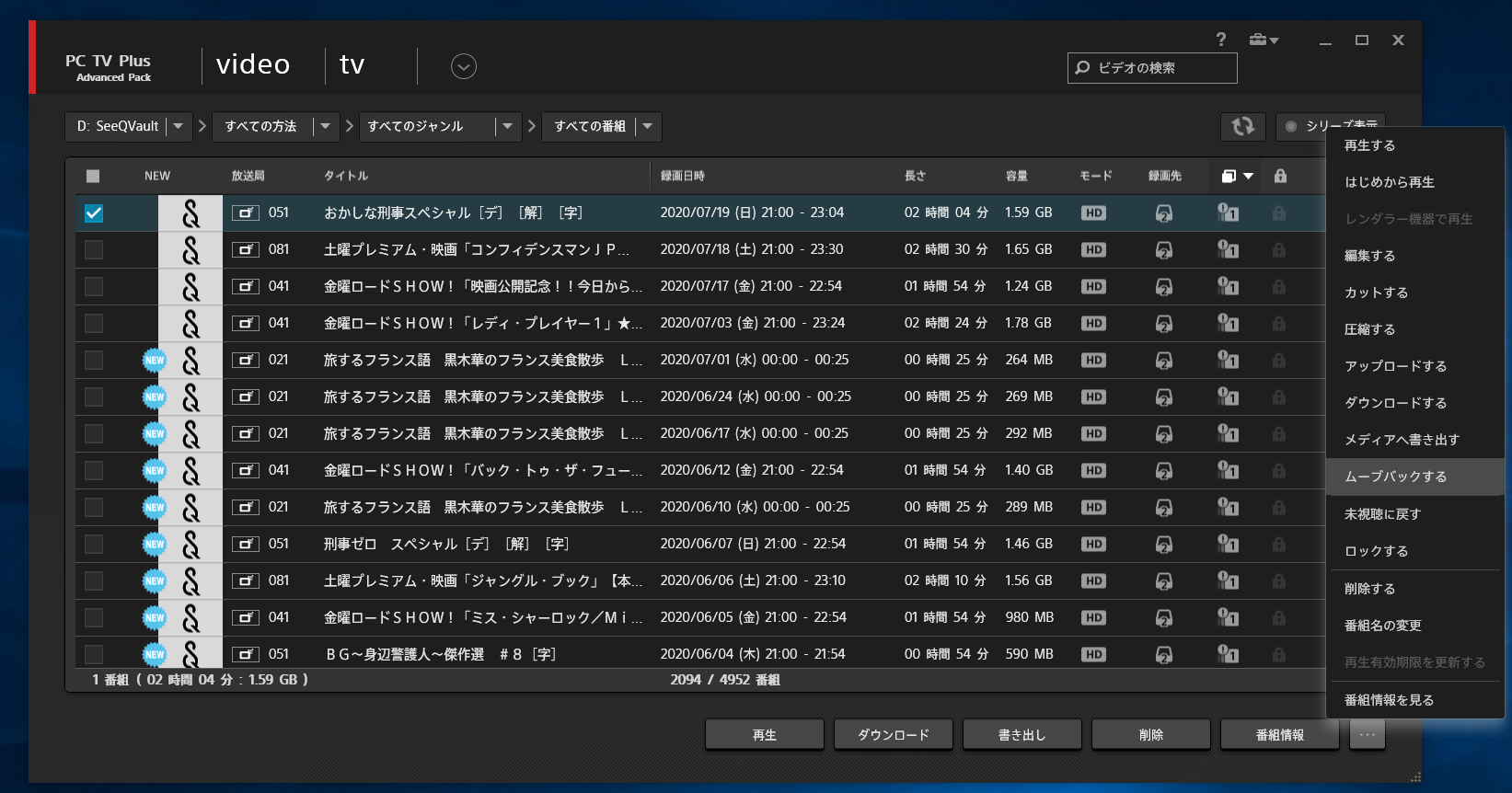Screen dimensions: 1512x793
Task: Toggle the select-all checkbox in header
Action: point(93,176)
